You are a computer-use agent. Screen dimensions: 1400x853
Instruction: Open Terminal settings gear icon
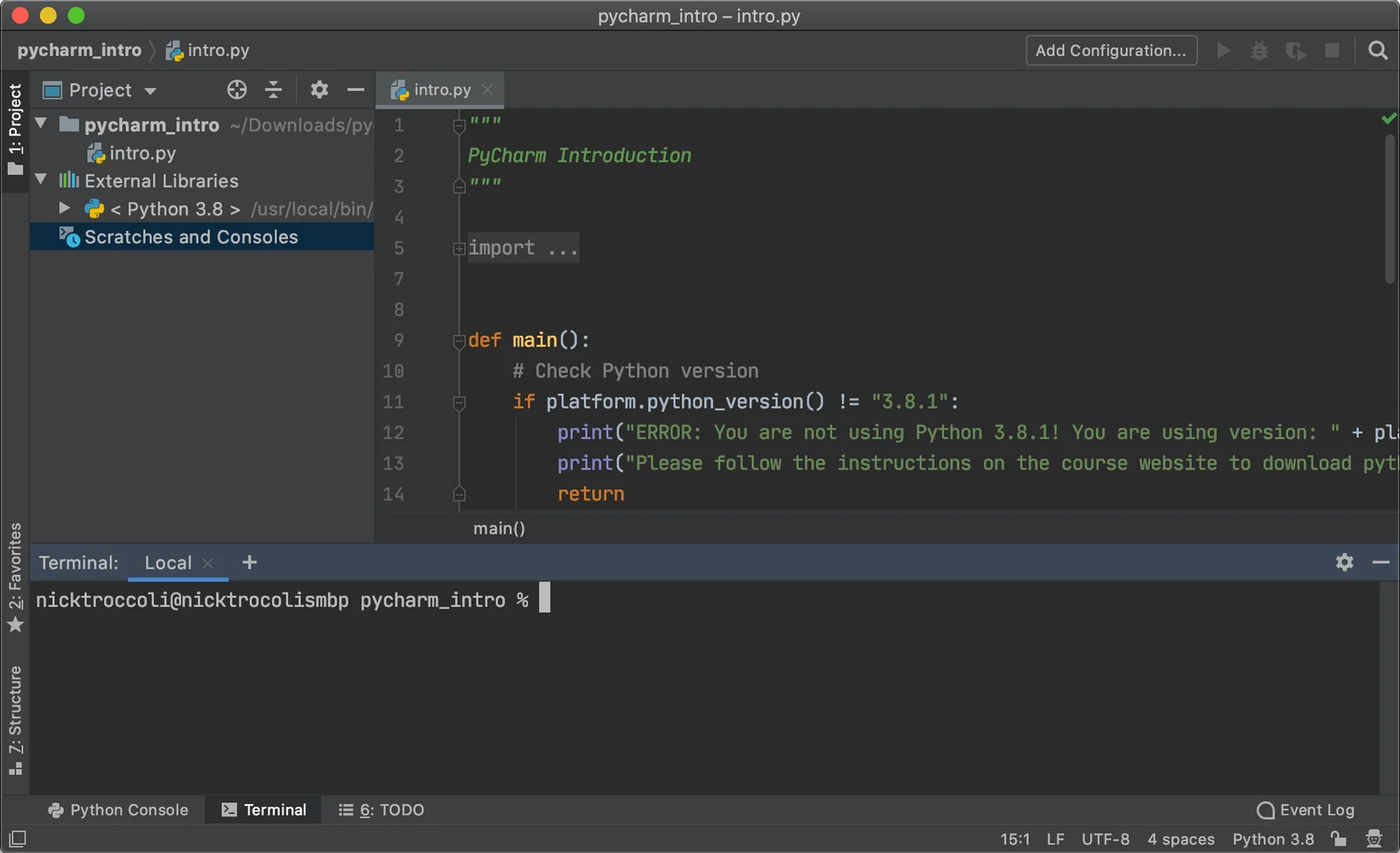(1345, 563)
